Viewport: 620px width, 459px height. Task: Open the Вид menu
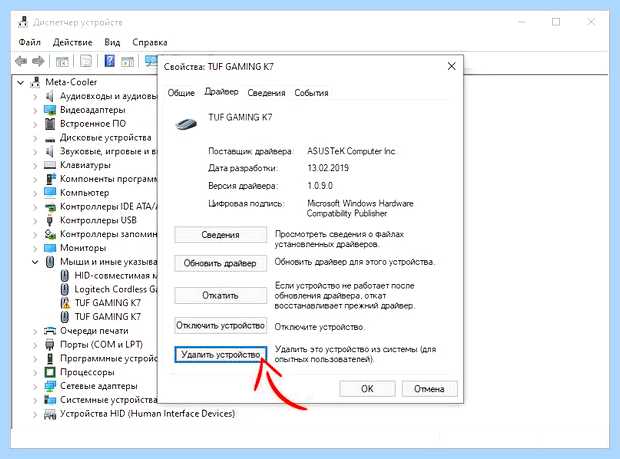pyautogui.click(x=112, y=42)
